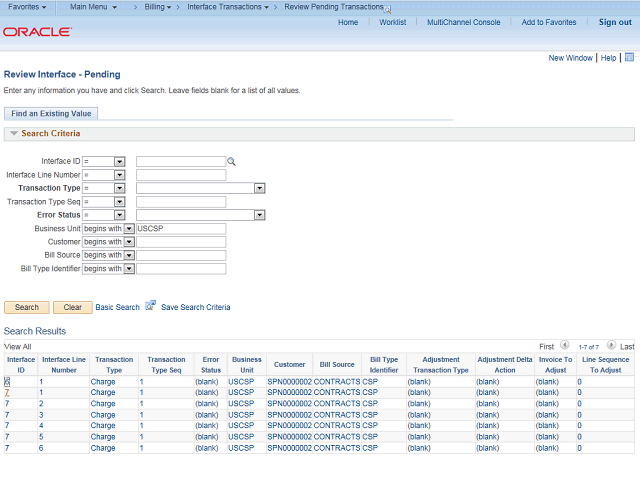The height and width of the screenshot is (480, 640).
Task: Open the Business Unit operator dropdown
Action: 129,228
